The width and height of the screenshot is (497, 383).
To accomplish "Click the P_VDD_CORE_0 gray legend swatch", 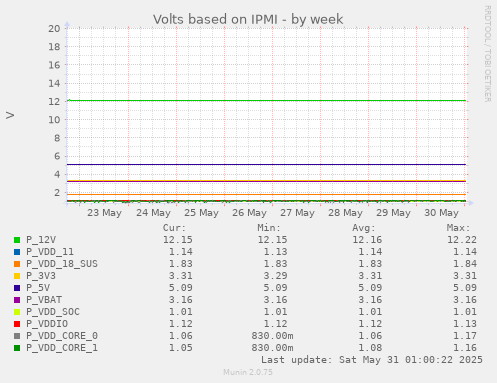I will coord(17,336).
